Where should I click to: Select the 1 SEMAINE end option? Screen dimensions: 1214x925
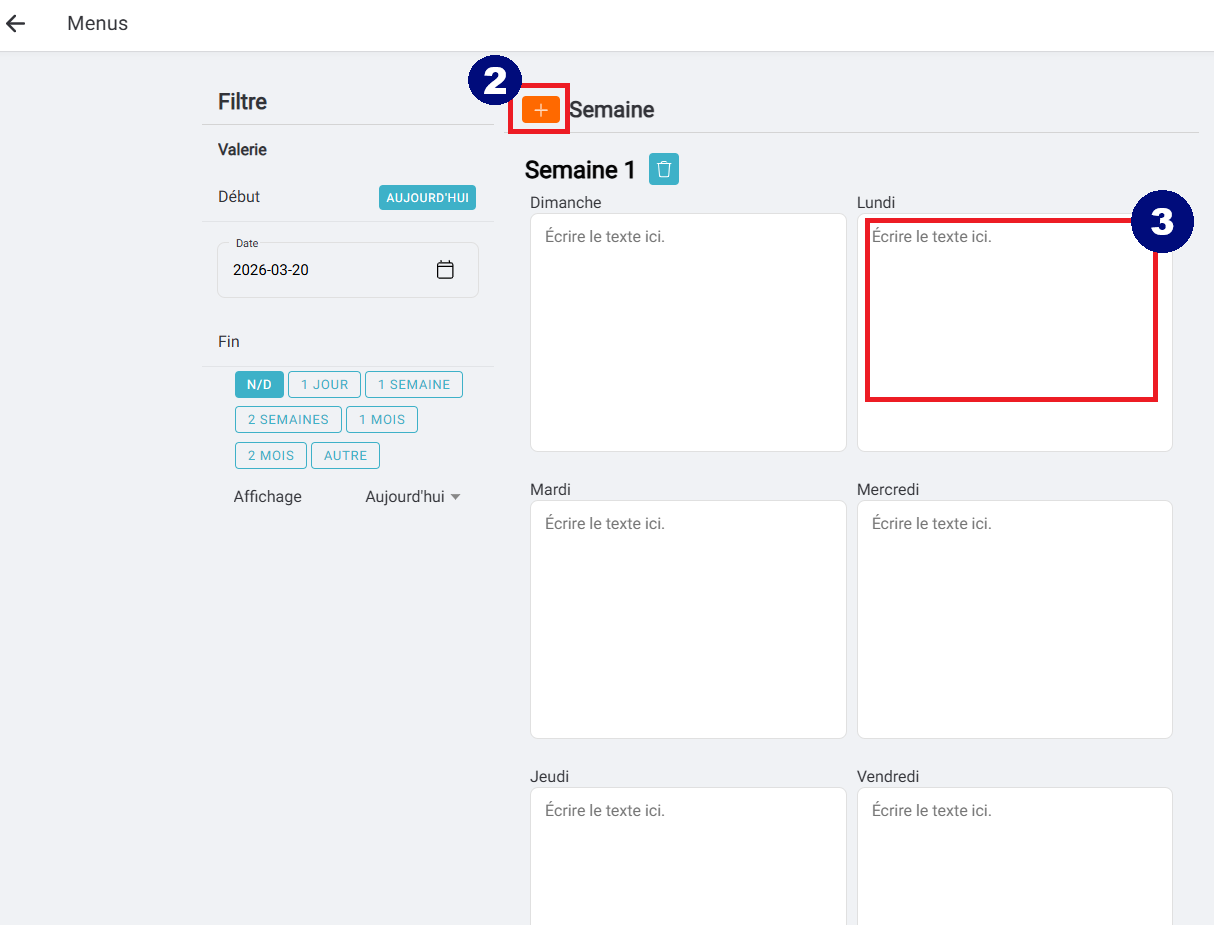pyautogui.click(x=413, y=385)
